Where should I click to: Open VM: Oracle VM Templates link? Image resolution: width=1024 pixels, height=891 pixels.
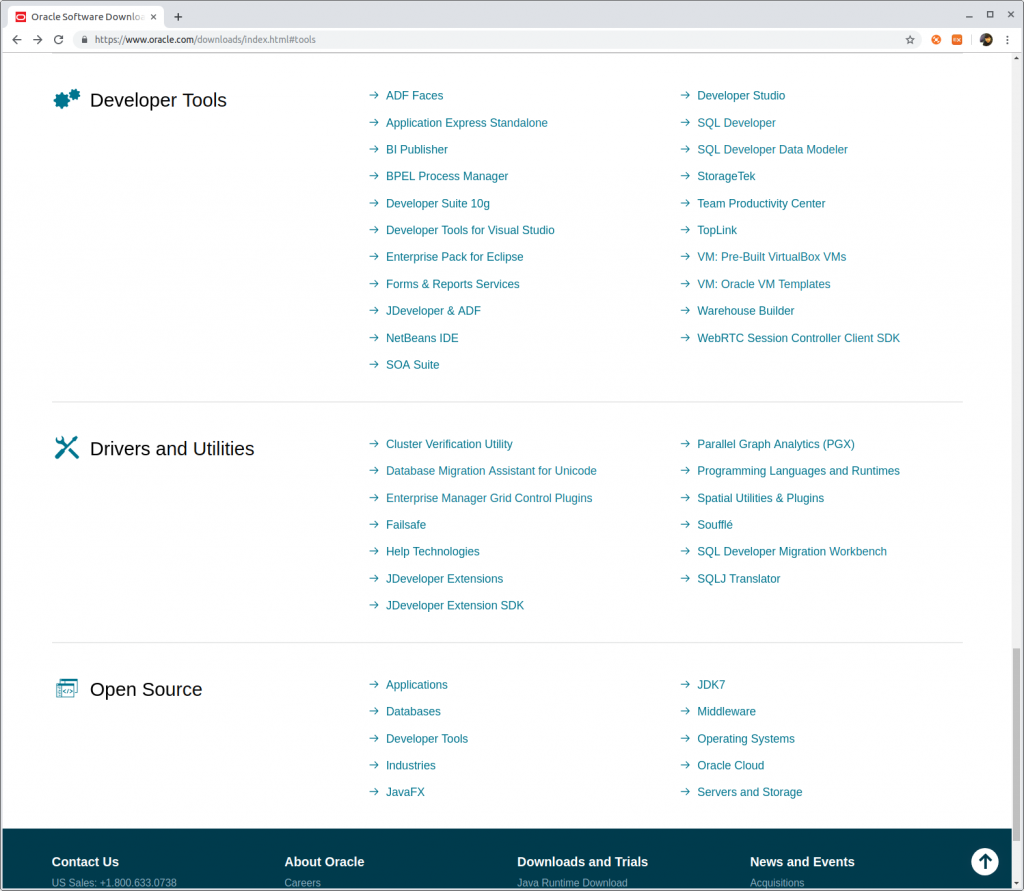763,284
